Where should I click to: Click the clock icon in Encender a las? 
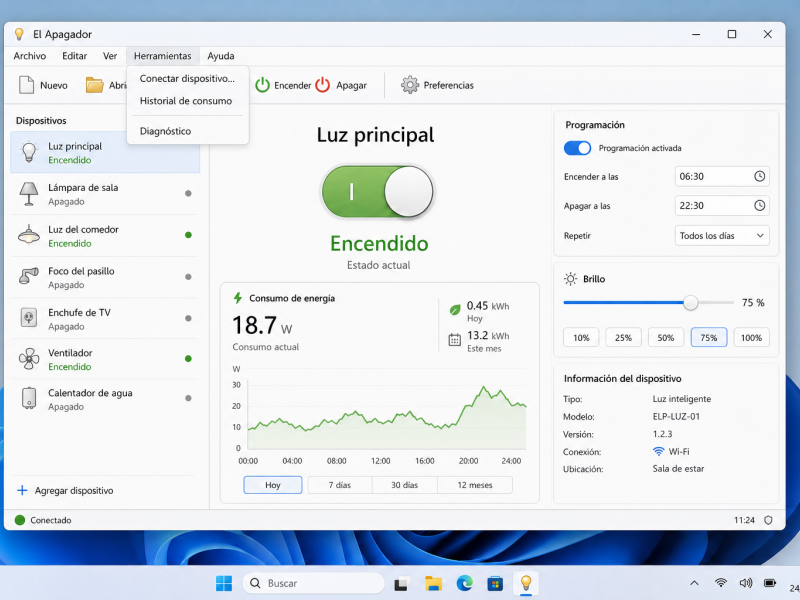click(759, 177)
